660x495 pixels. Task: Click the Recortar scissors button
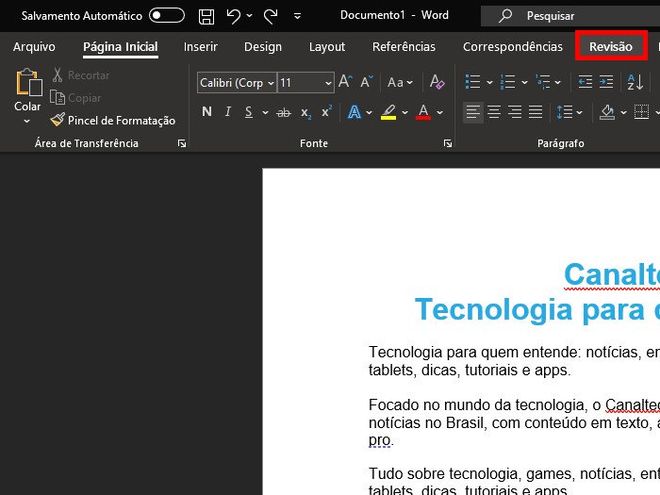(x=80, y=75)
